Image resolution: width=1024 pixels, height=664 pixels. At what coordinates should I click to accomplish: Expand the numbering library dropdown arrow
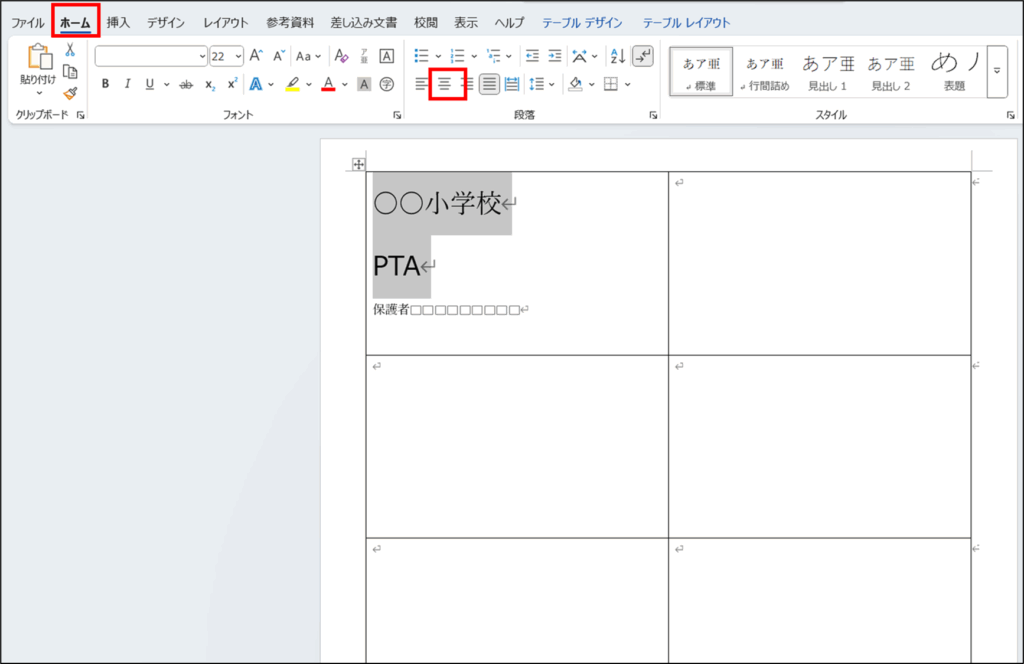[x=474, y=56]
